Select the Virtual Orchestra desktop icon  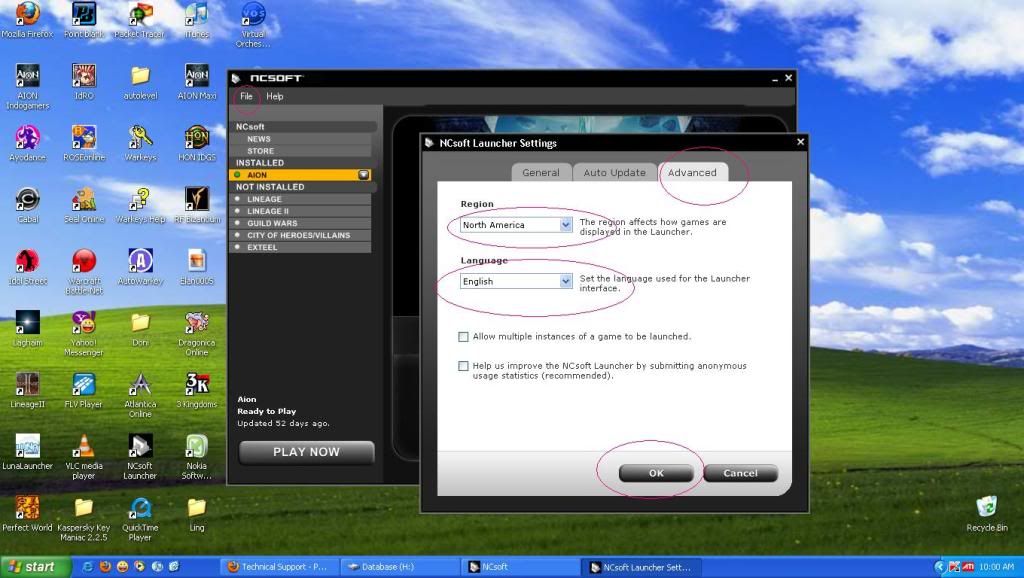pos(253,14)
